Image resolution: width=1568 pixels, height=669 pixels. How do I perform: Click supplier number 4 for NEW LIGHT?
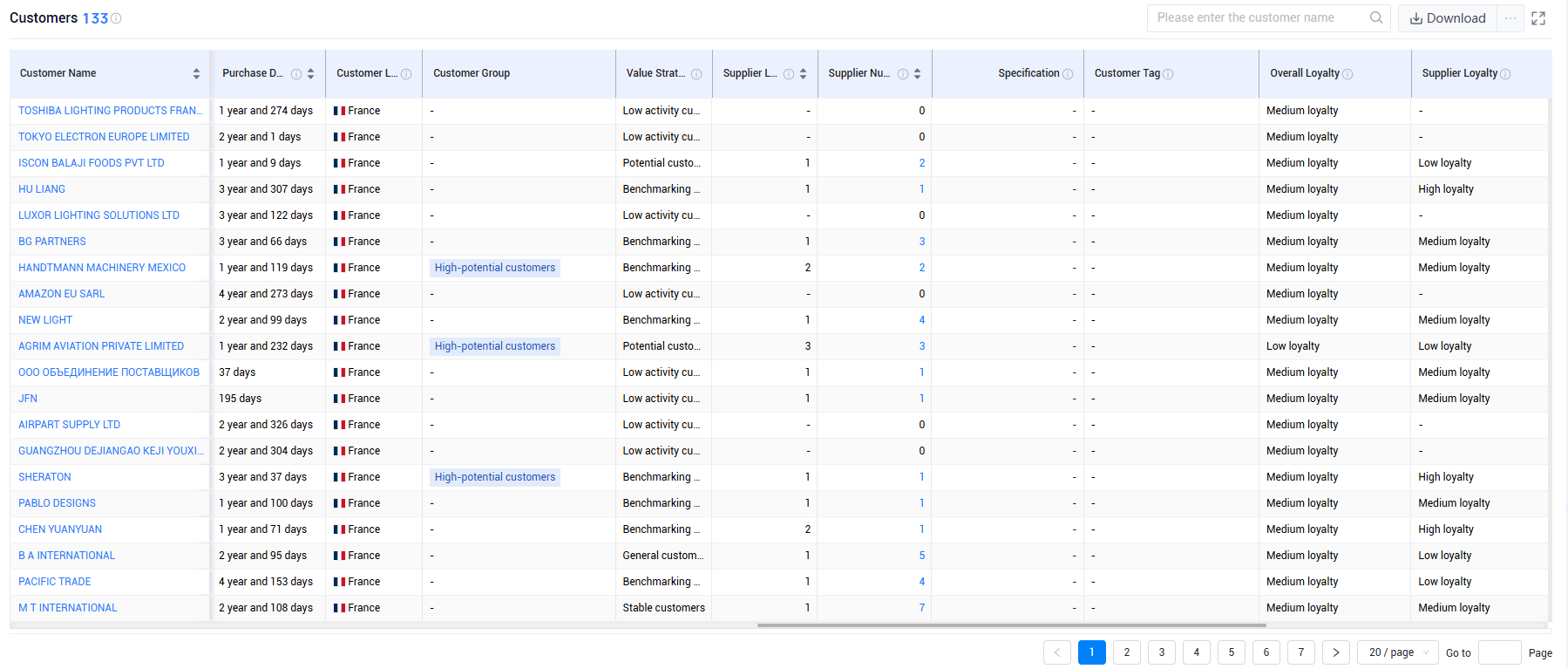922,320
